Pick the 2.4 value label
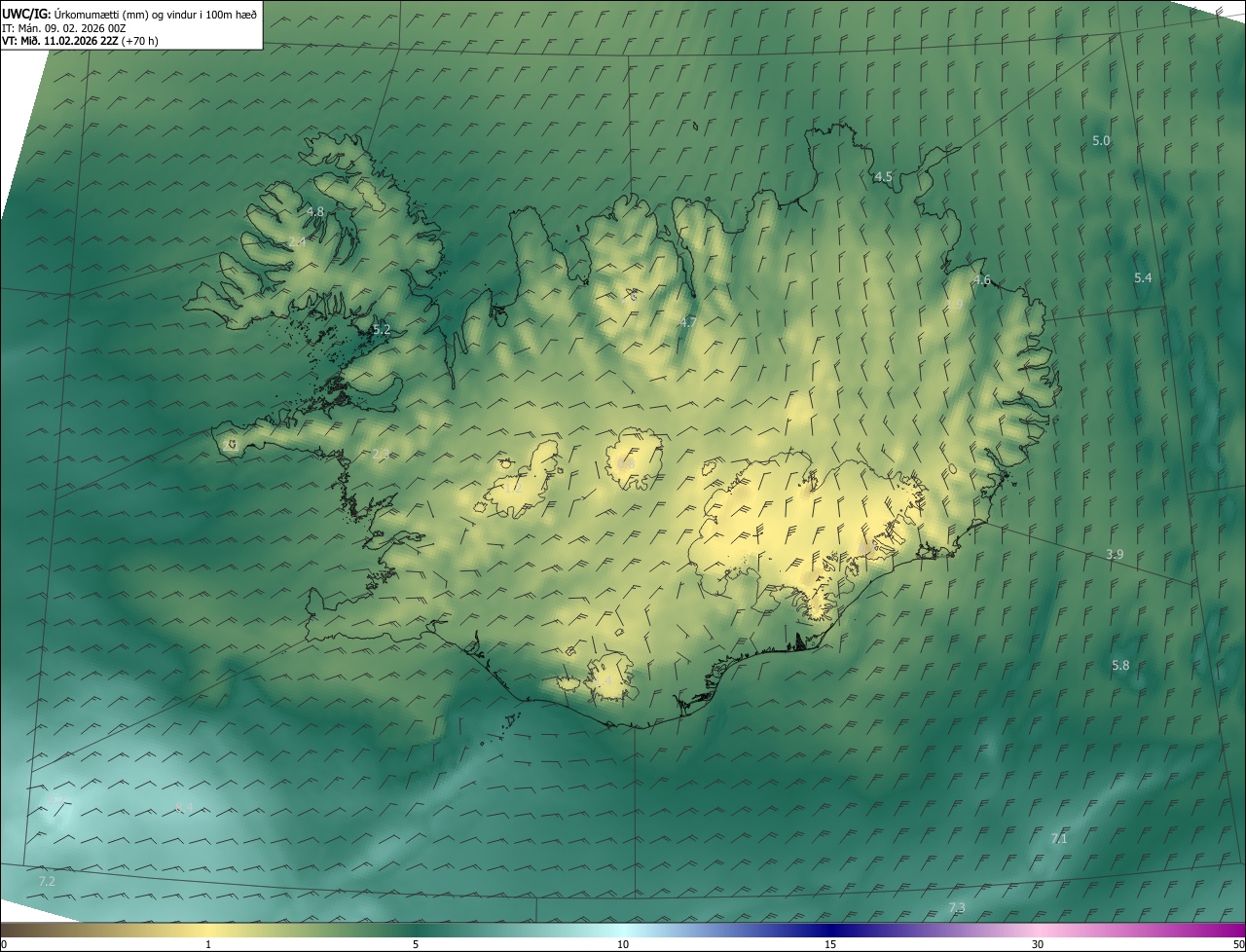This screenshot has height=952, width=1246. pyautogui.click(x=297, y=241)
